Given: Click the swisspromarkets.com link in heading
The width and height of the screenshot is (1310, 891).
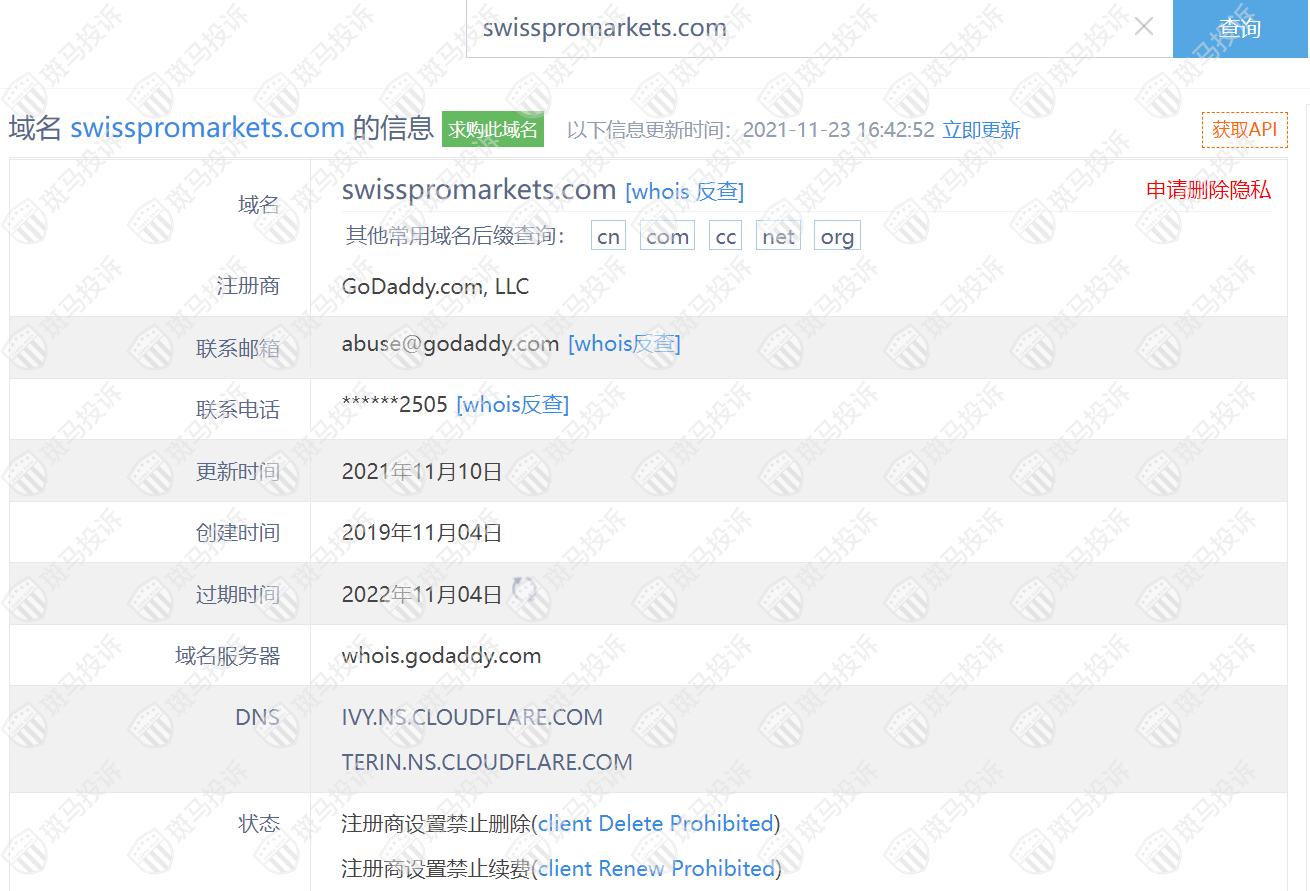Looking at the screenshot, I should pyautogui.click(x=207, y=128).
